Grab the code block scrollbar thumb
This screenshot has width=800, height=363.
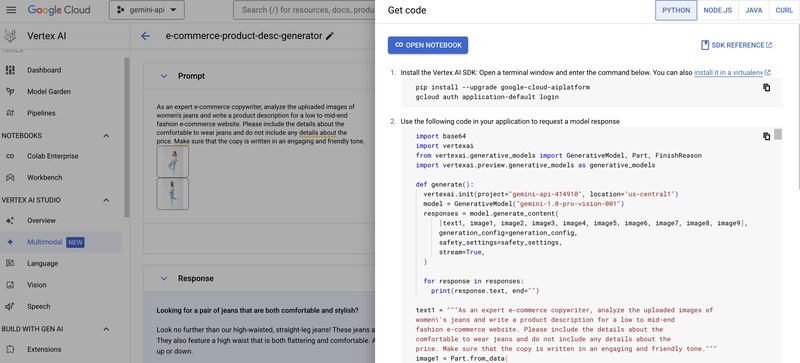pyautogui.click(x=778, y=134)
